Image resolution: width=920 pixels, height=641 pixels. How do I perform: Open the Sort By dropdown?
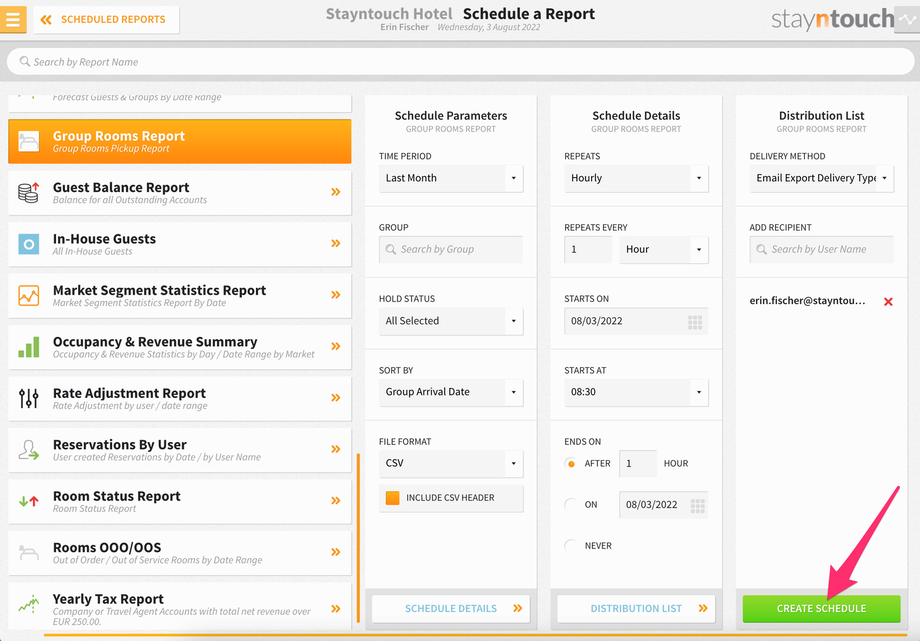(x=451, y=392)
